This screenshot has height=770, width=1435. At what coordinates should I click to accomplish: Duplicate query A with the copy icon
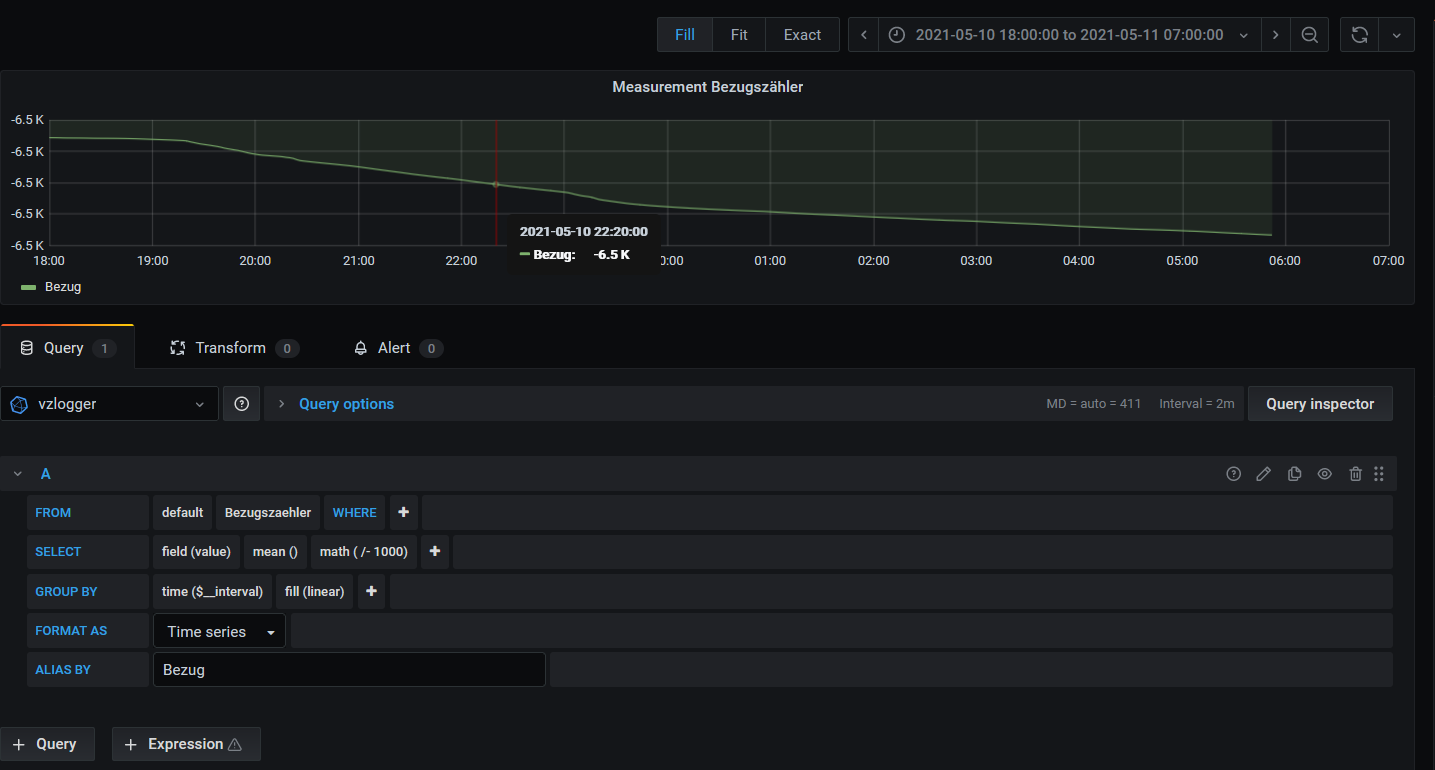[x=1294, y=474]
